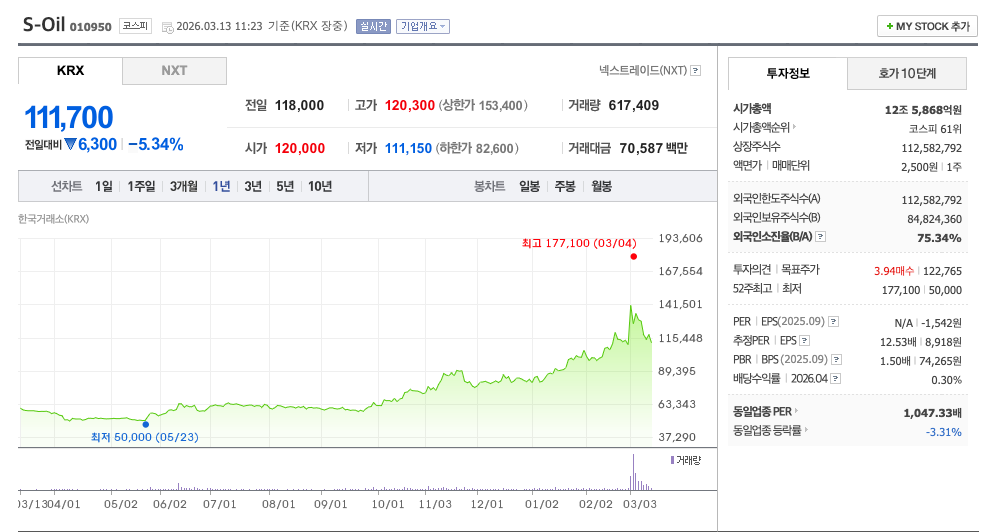1008x532 pixels.
Task: Click the 외국인소진율 value 75.34%
Action: pos(939,238)
